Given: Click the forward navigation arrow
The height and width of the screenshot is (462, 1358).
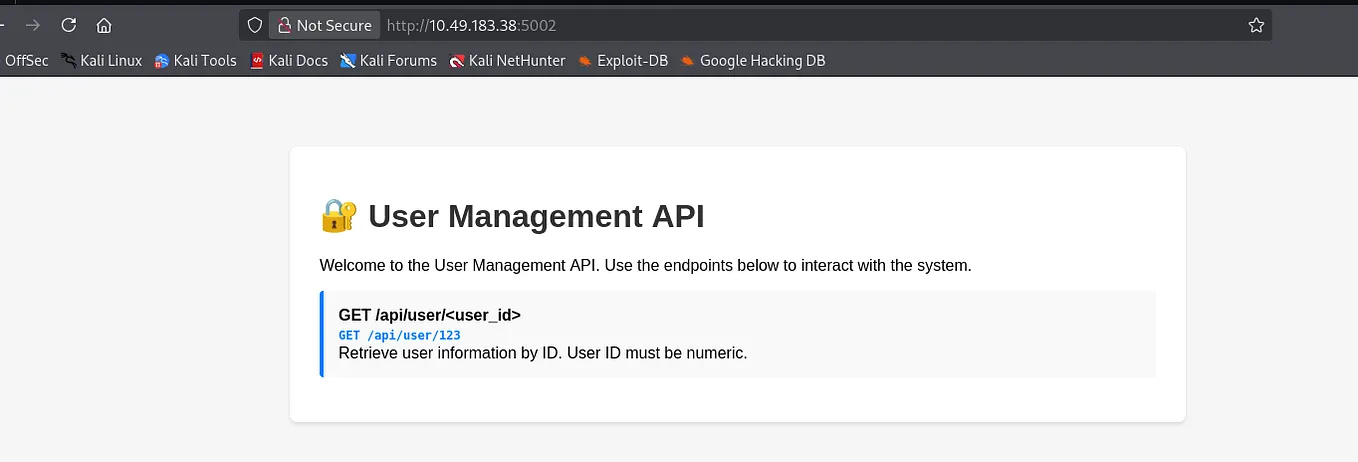Looking at the screenshot, I should pos(33,26).
